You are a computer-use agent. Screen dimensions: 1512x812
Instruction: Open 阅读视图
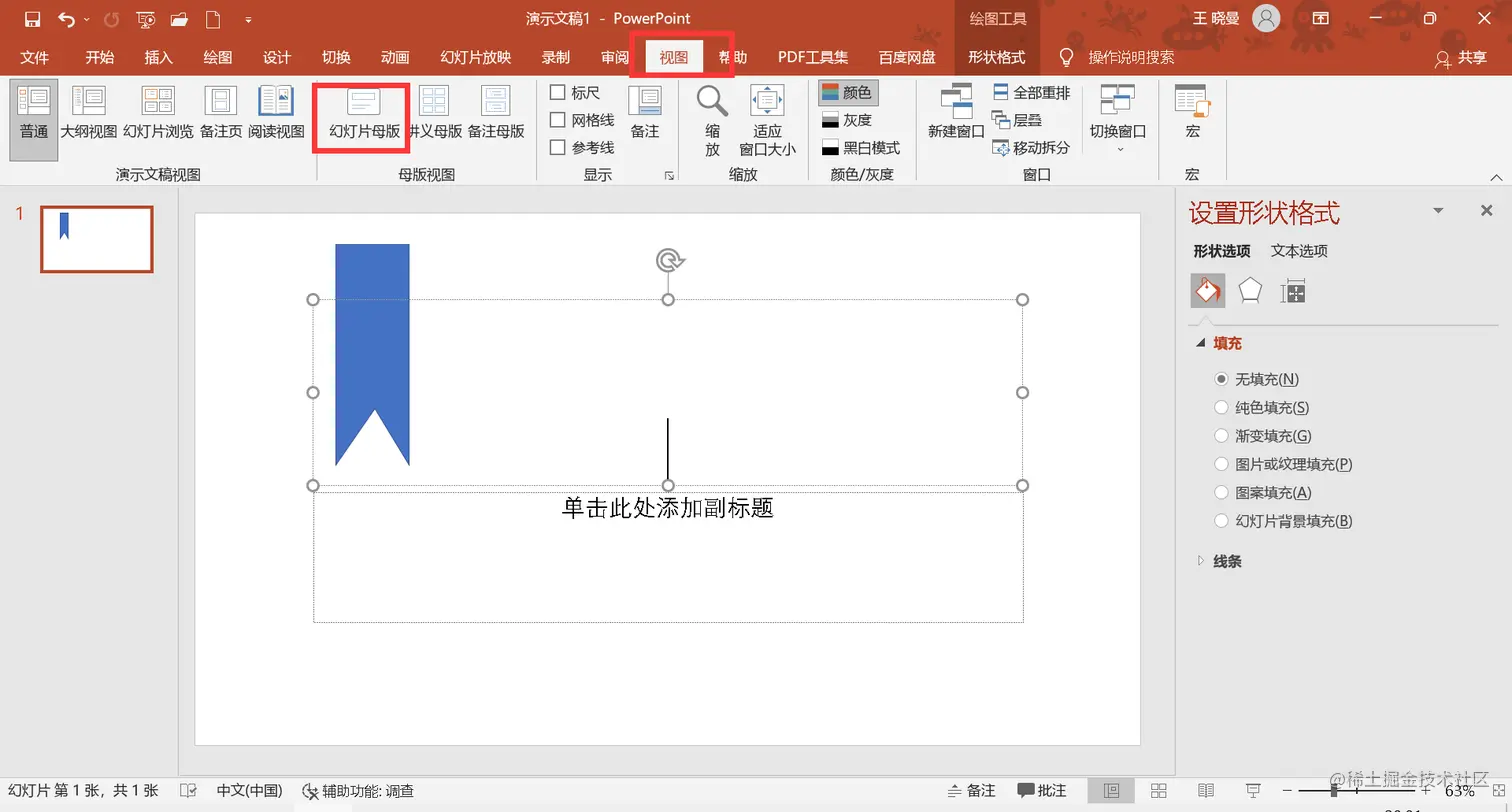pyautogui.click(x=276, y=113)
